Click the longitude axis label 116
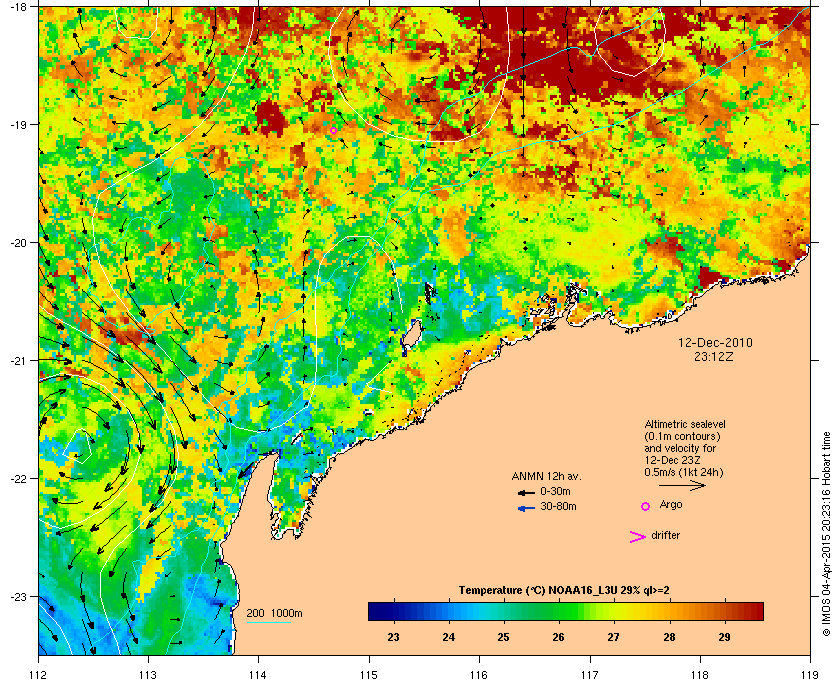 point(479,674)
